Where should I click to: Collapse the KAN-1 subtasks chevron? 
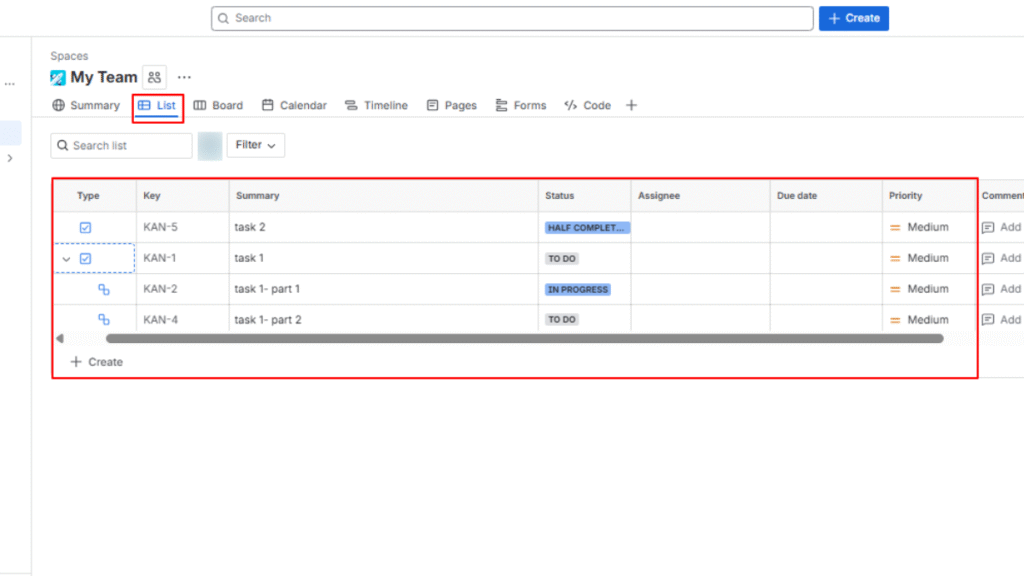(66, 258)
